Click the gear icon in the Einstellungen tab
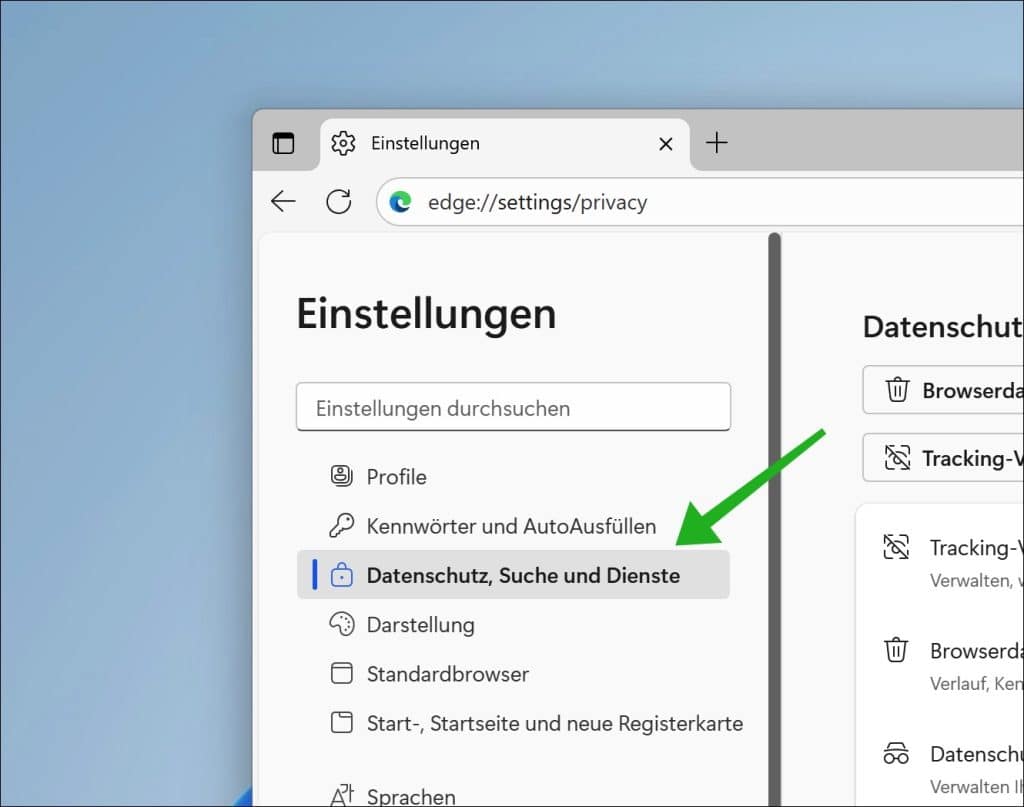This screenshot has width=1024, height=807. [342, 143]
